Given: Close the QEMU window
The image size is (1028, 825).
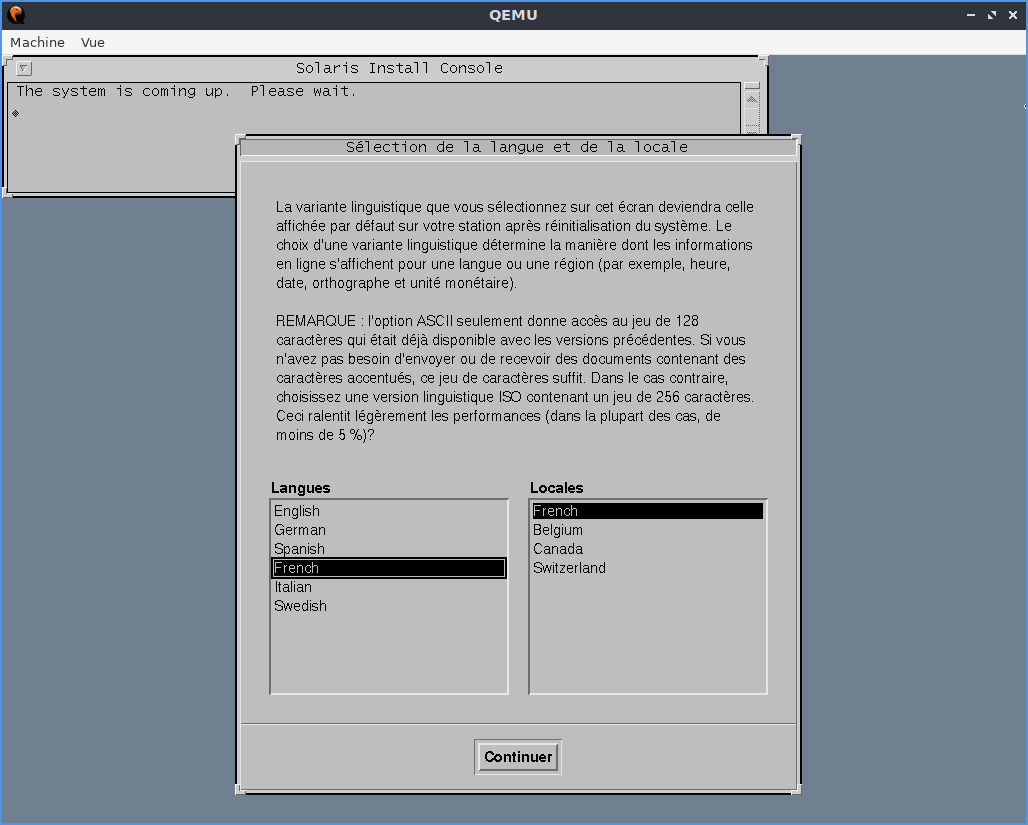Looking at the screenshot, I should (1013, 15).
